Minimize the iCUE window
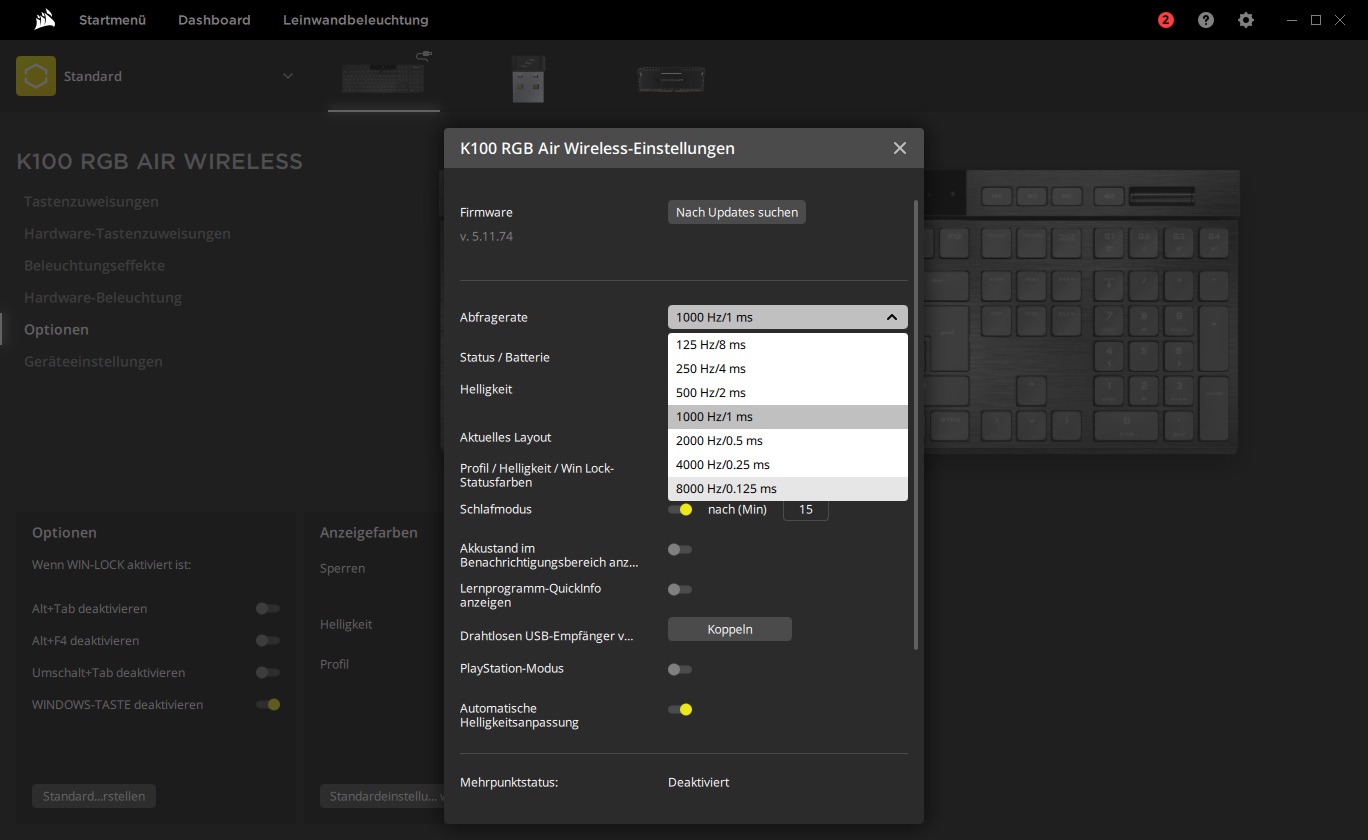The image size is (1368, 840). [x=1290, y=20]
